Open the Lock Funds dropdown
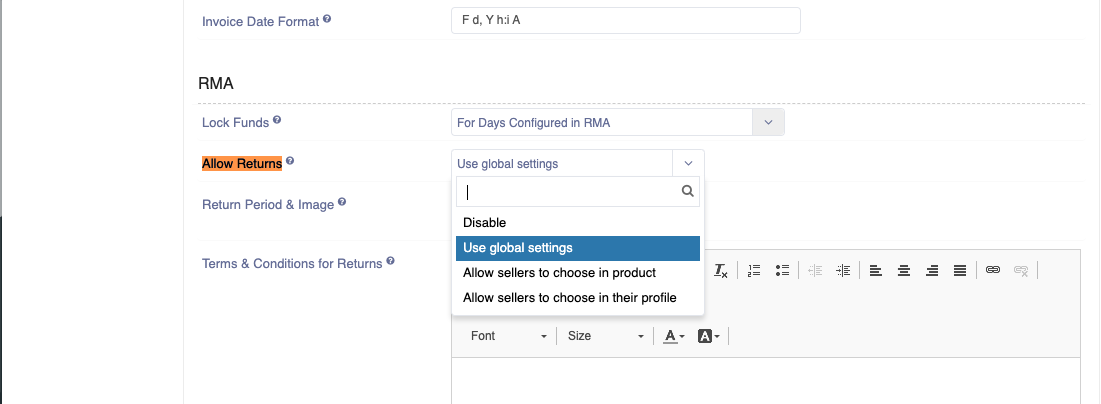The width and height of the screenshot is (1101, 404). point(618,123)
